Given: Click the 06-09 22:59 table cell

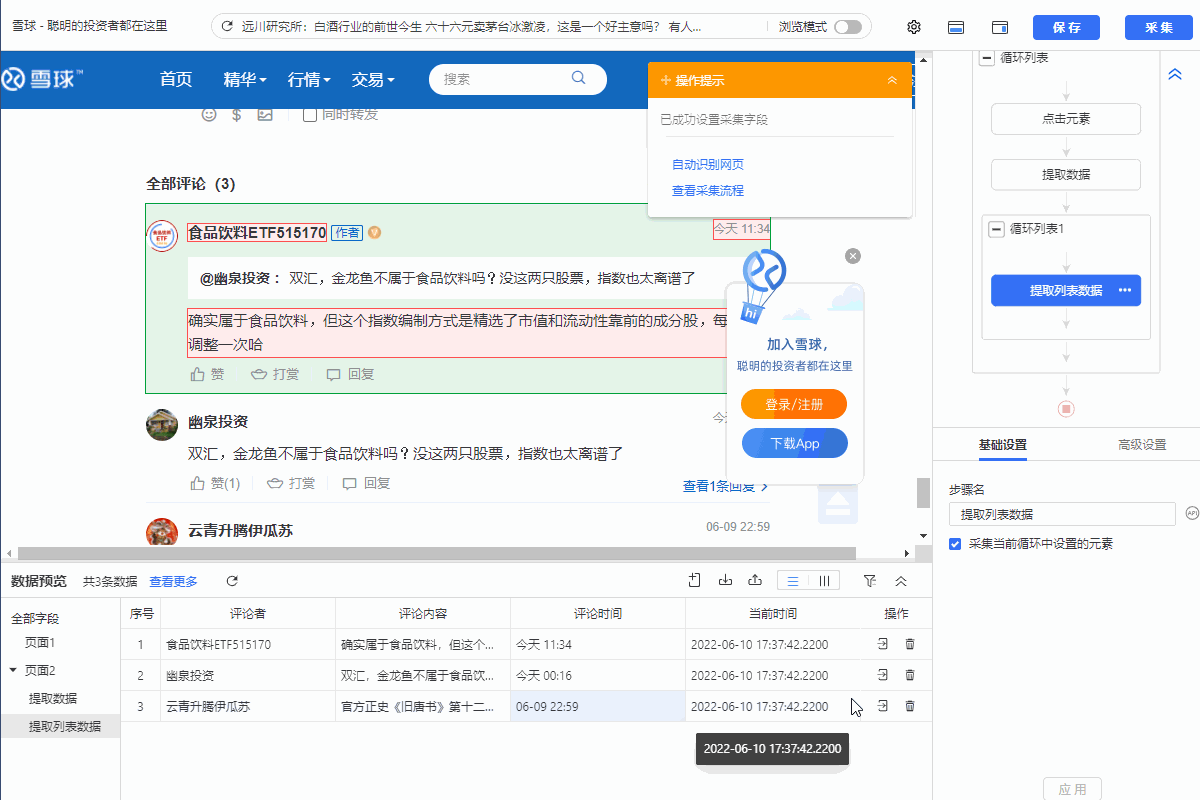Looking at the screenshot, I should pyautogui.click(x=598, y=706).
